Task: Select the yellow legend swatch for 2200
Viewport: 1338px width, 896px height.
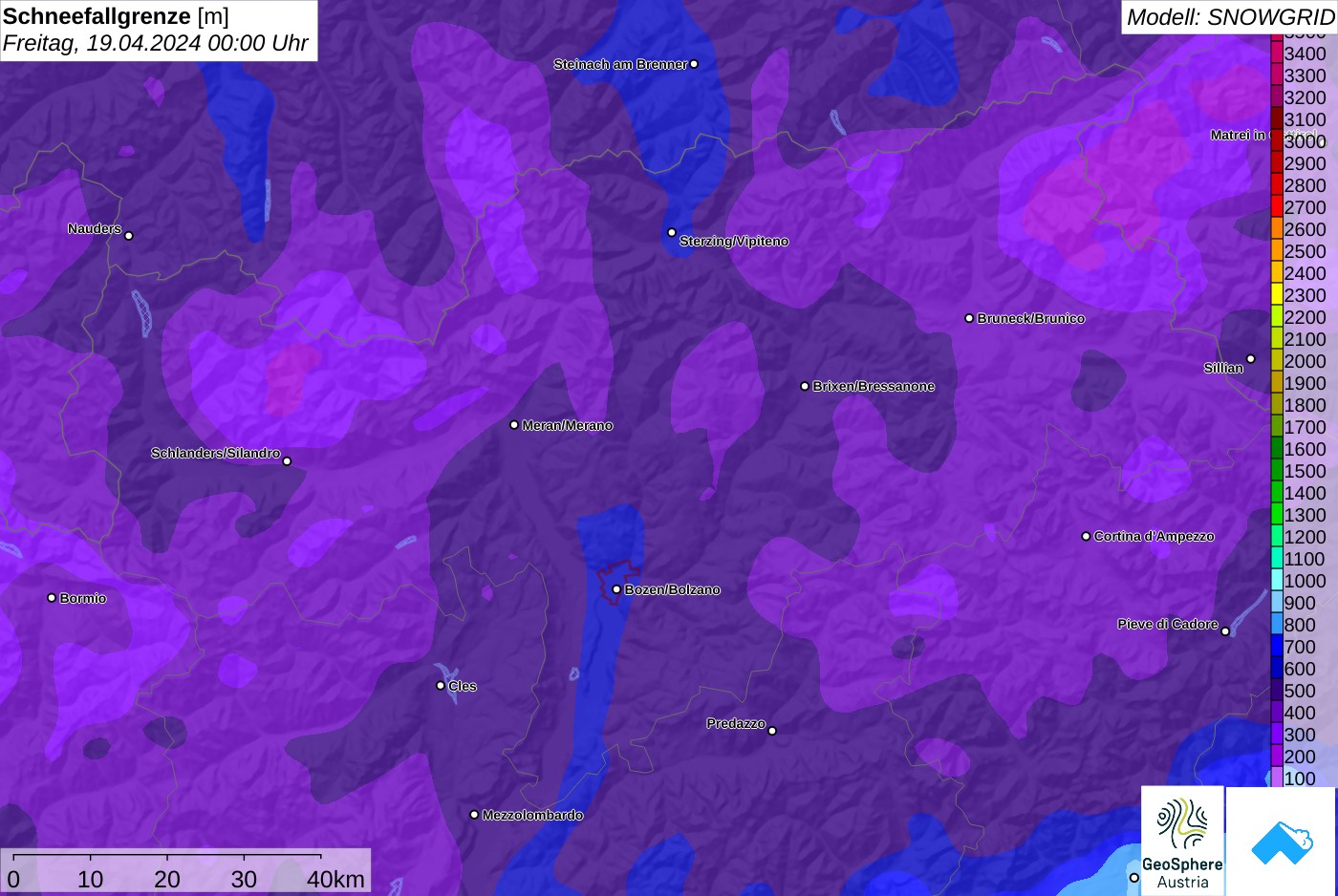Action: [1277, 317]
